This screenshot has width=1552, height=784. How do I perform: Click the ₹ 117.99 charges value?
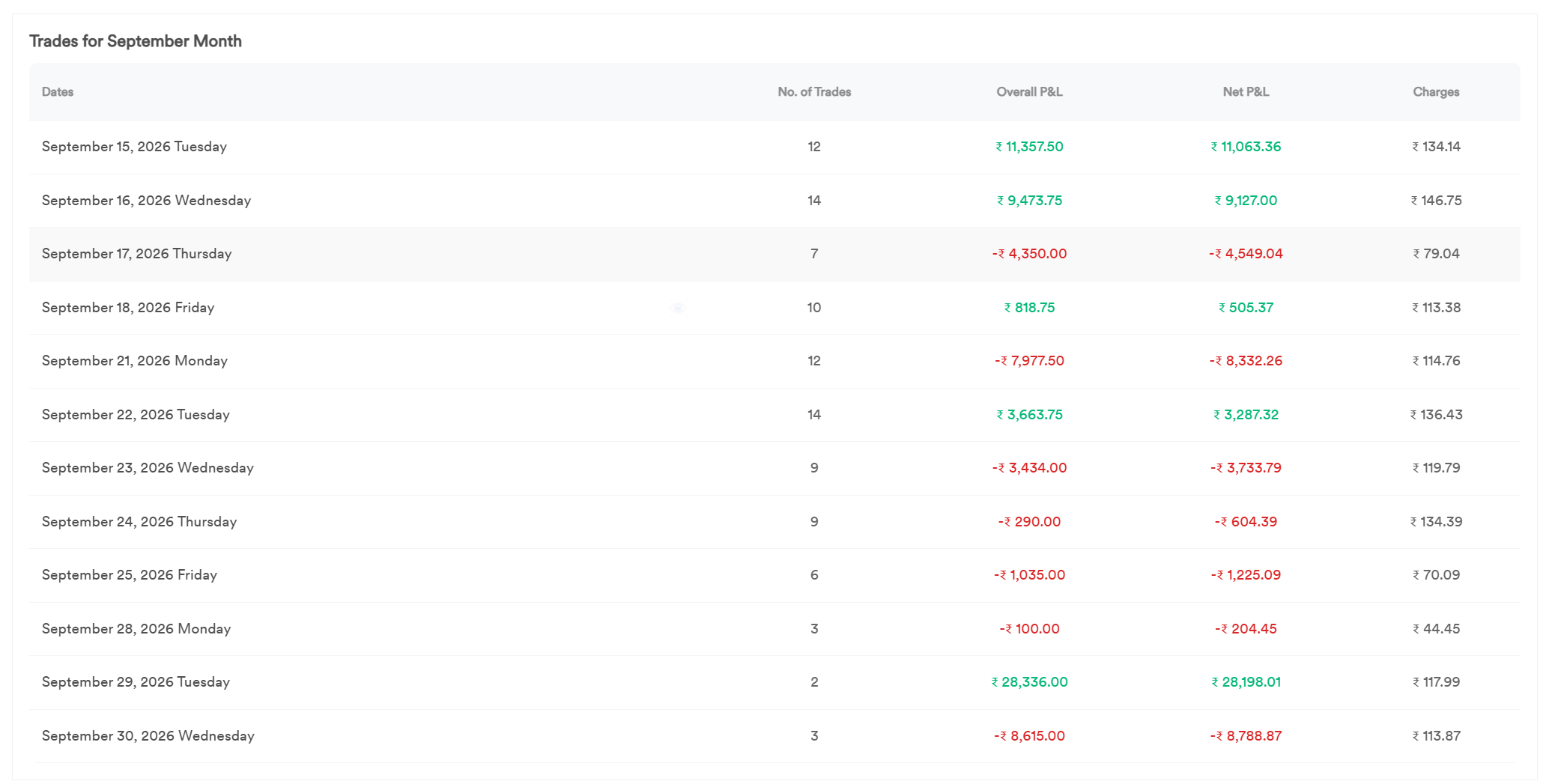pyautogui.click(x=1436, y=682)
